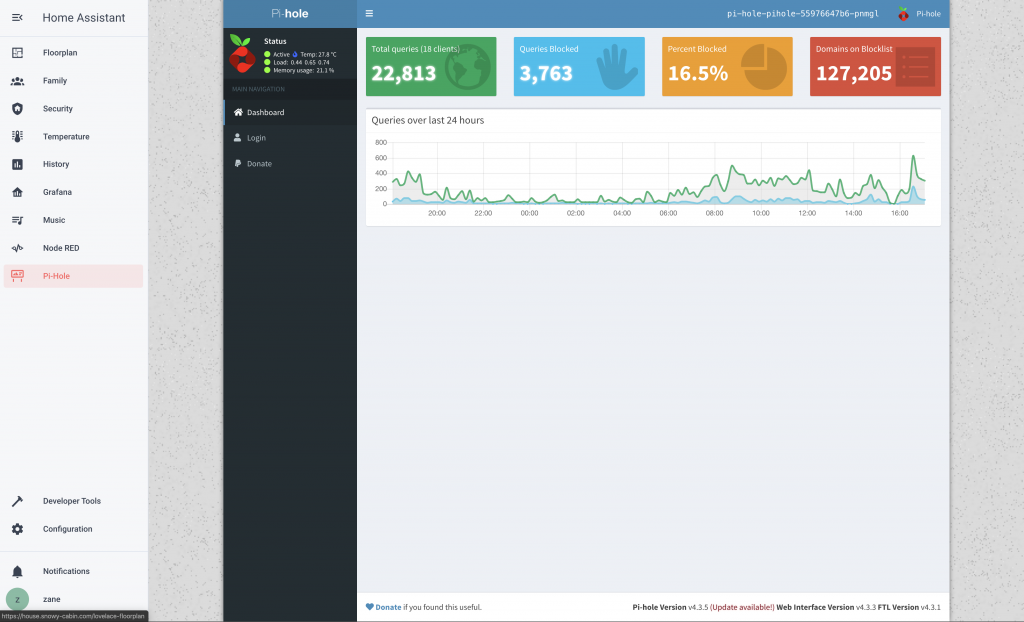Image resolution: width=1024 pixels, height=622 pixels.
Task: Click the Pi-hole title logo link
Action: pyautogui.click(x=290, y=14)
